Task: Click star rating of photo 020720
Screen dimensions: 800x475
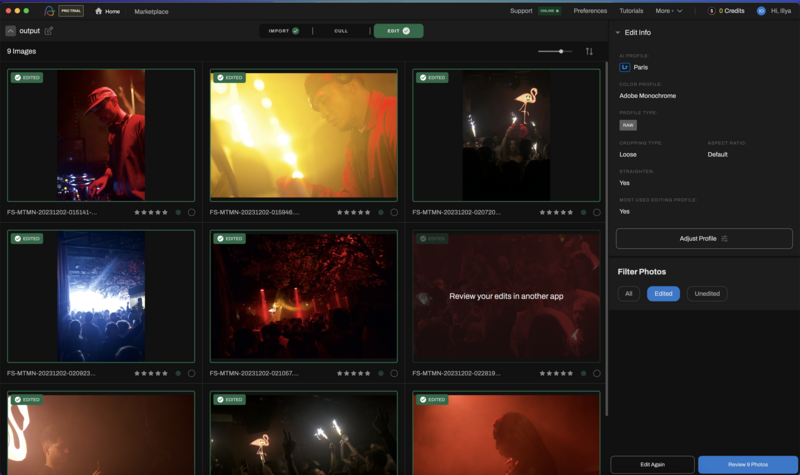Action: 556,212
